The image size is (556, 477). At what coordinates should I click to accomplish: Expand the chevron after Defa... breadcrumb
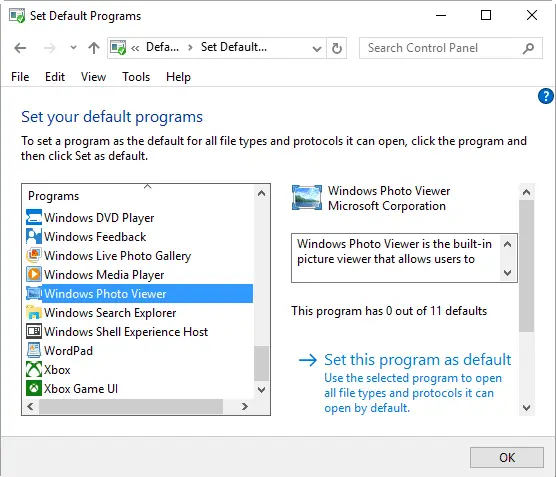(190, 48)
